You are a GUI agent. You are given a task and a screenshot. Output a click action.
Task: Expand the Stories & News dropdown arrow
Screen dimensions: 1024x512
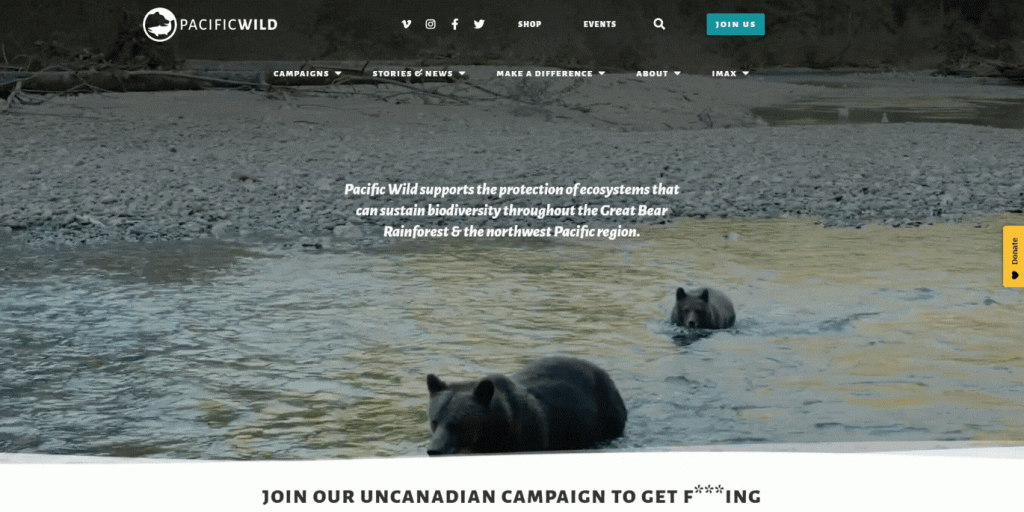pos(462,74)
